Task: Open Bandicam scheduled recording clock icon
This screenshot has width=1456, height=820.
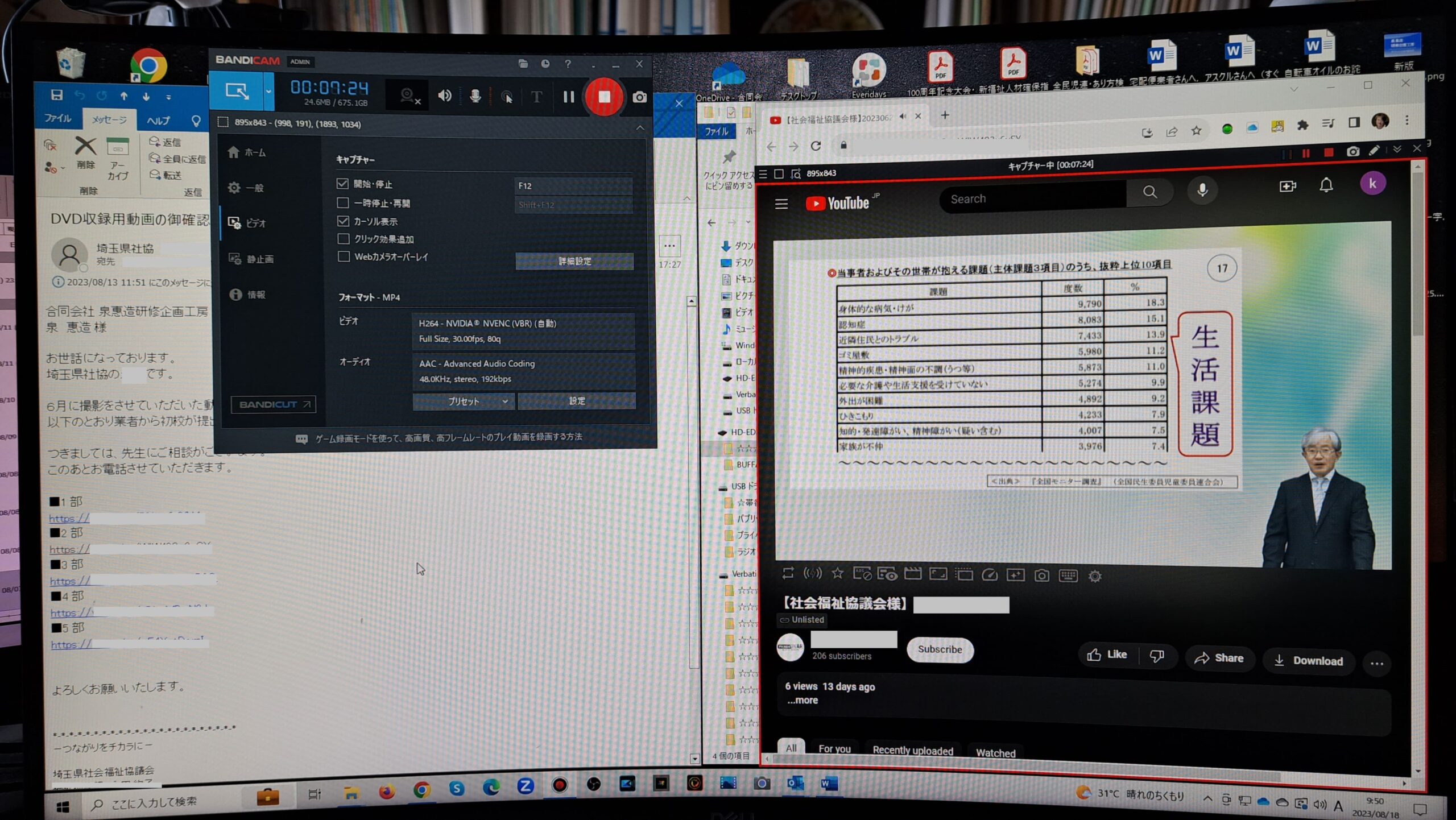Action: point(545,64)
